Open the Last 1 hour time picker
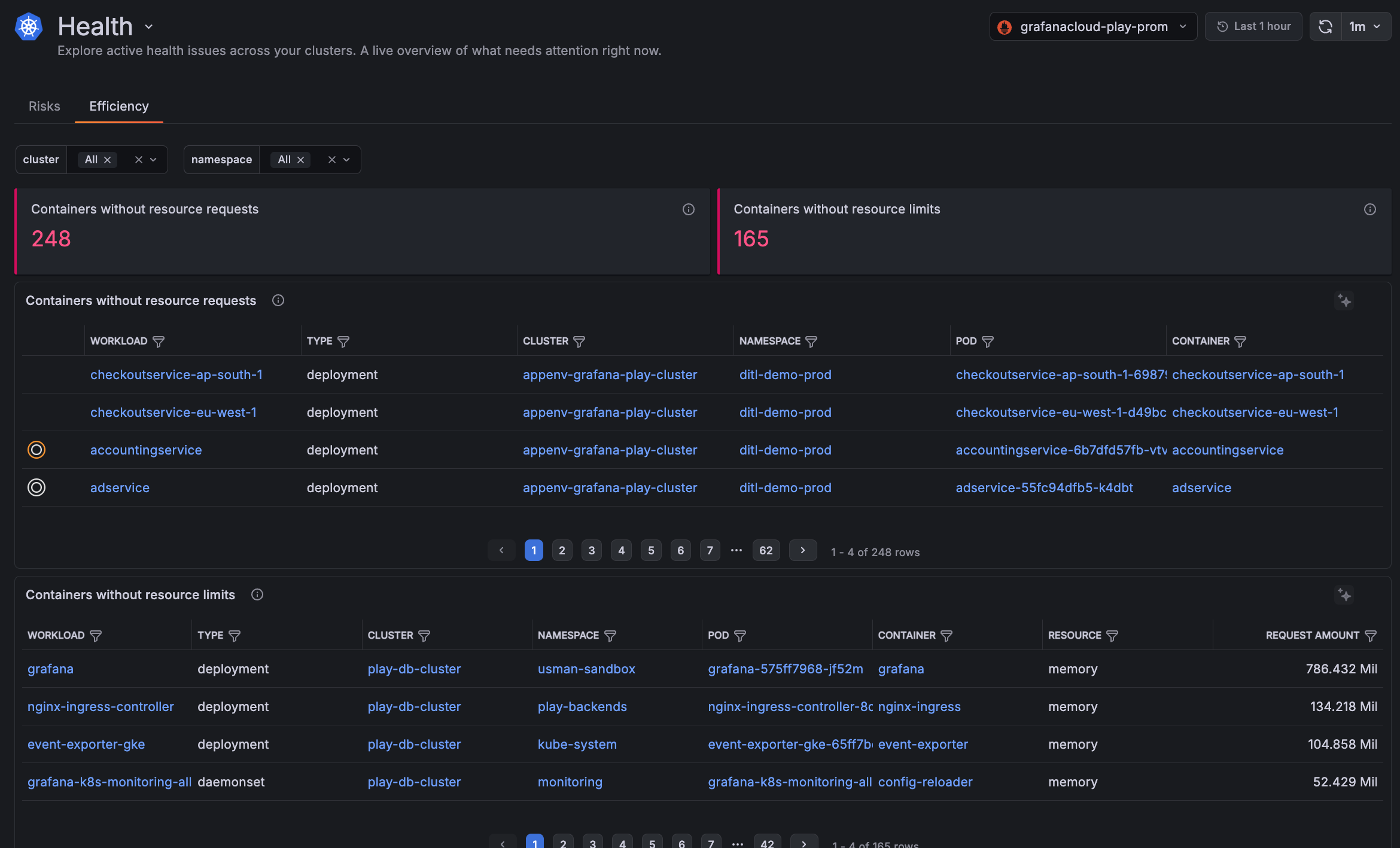 1253,27
